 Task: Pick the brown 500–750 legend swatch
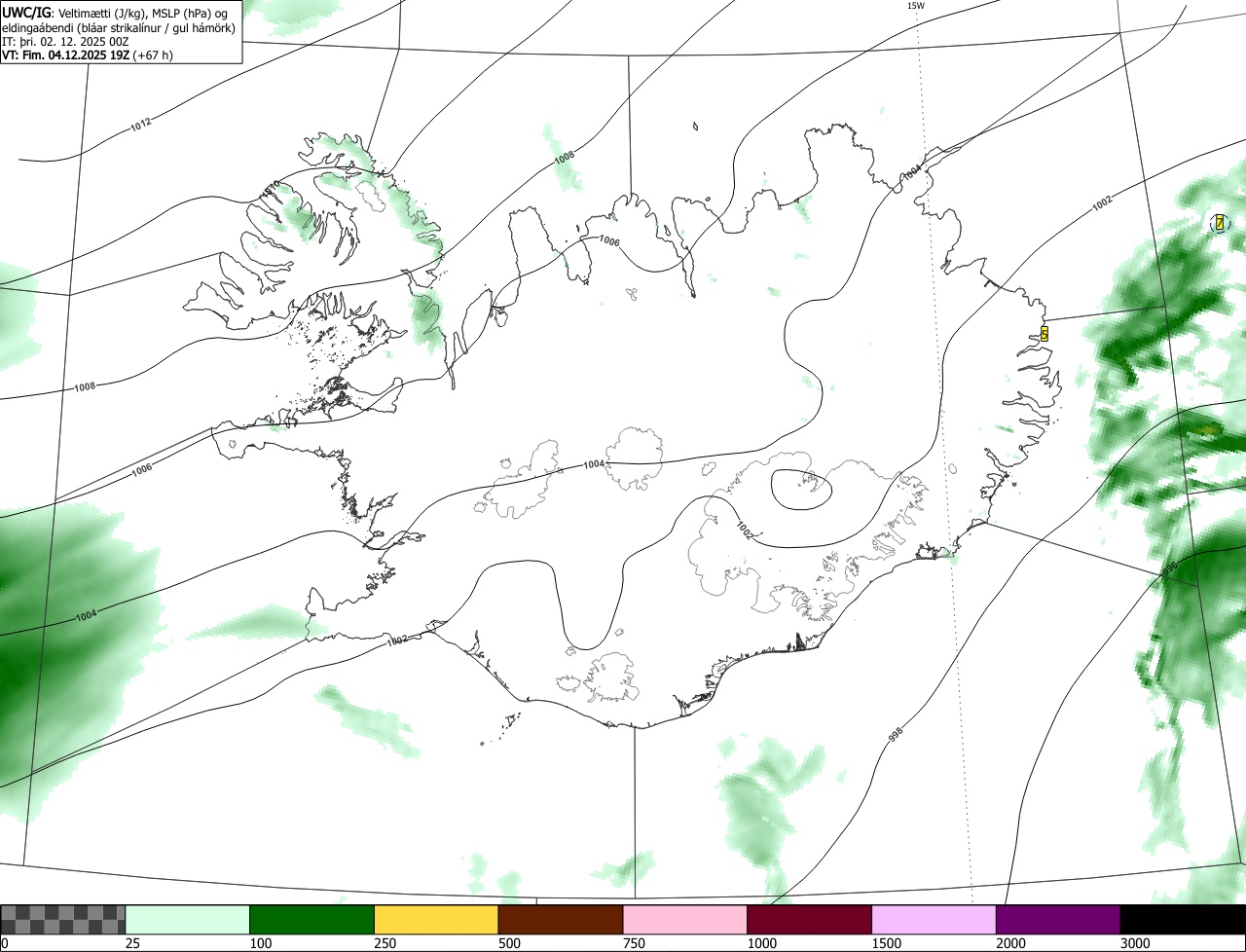pyautogui.click(x=561, y=920)
